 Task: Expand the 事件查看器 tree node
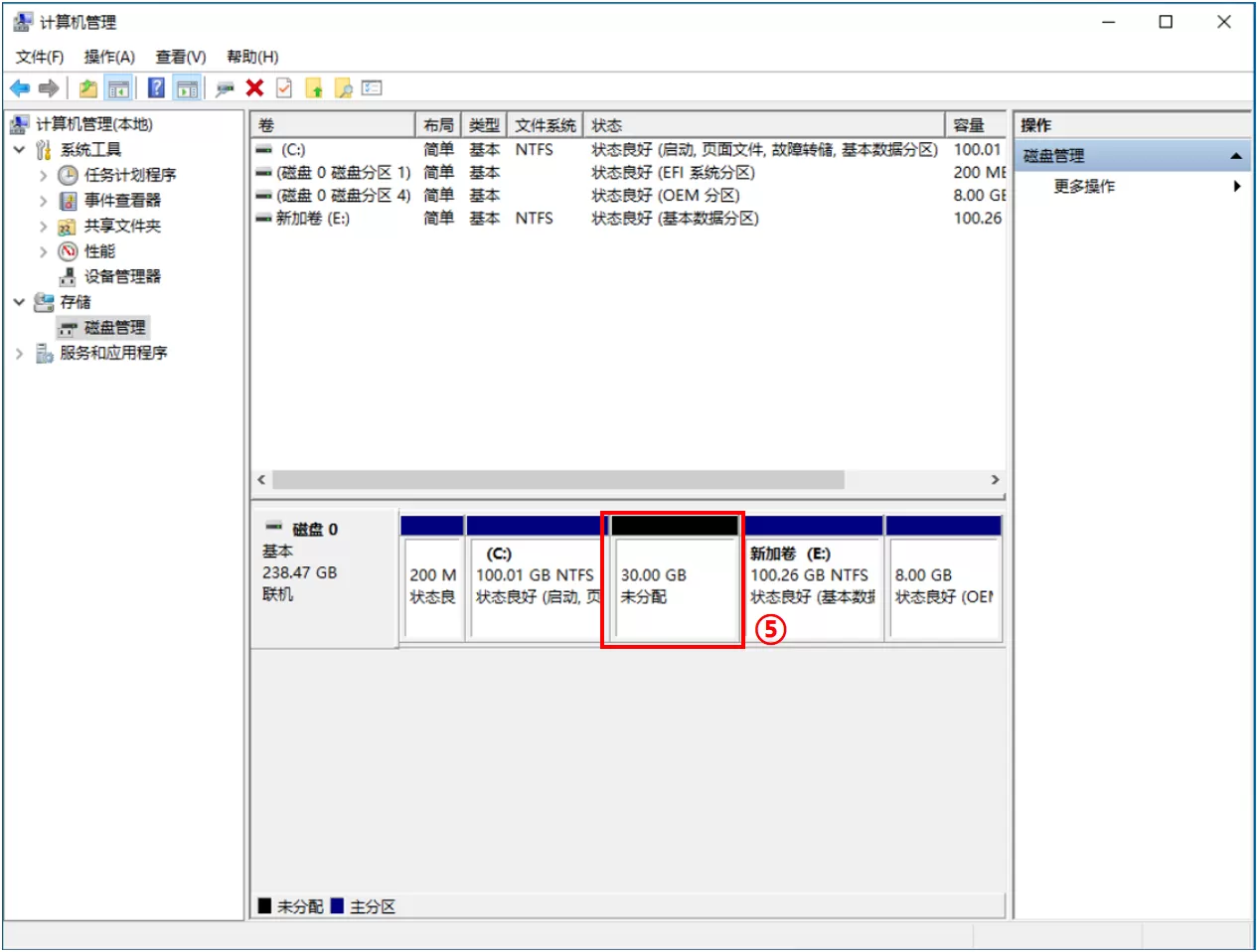44,201
